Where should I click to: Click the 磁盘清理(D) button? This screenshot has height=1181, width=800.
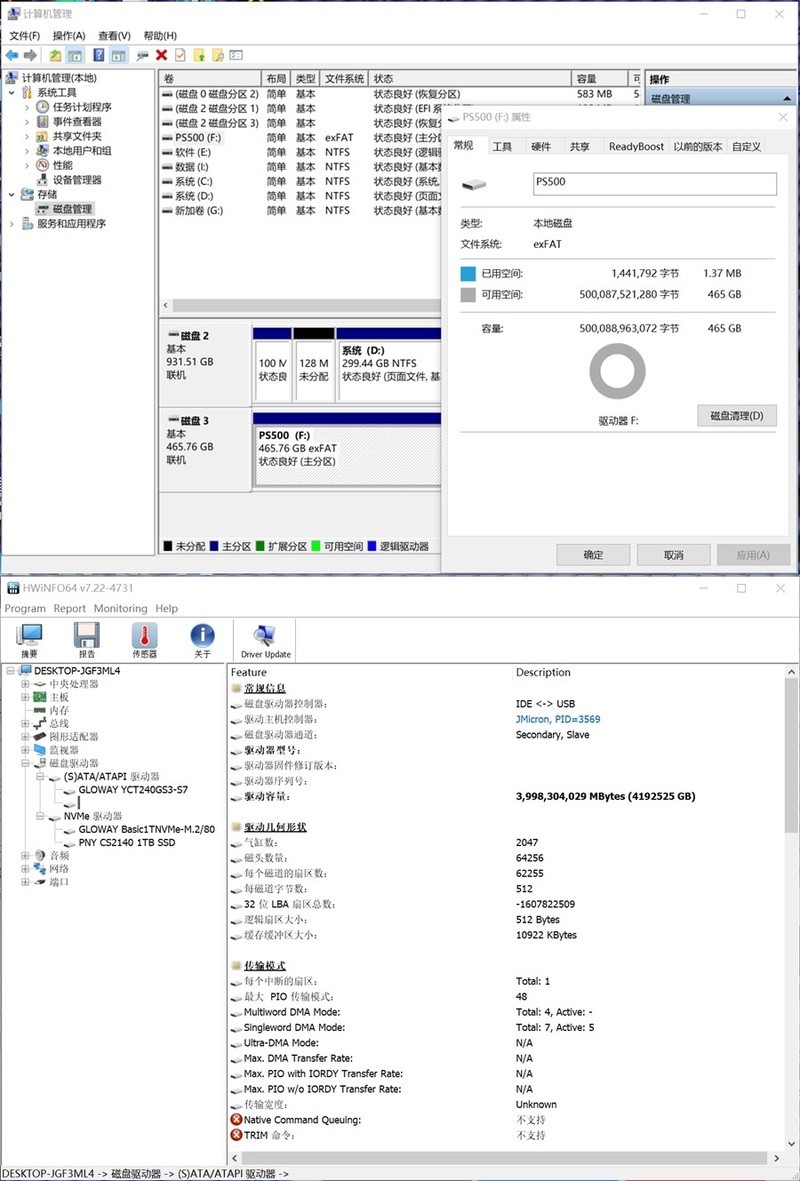(737, 416)
